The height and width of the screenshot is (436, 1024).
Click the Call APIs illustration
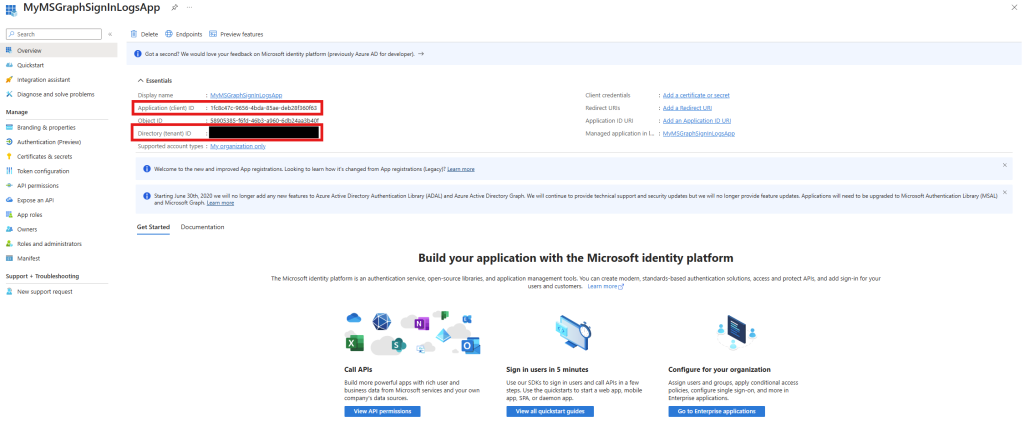(413, 333)
